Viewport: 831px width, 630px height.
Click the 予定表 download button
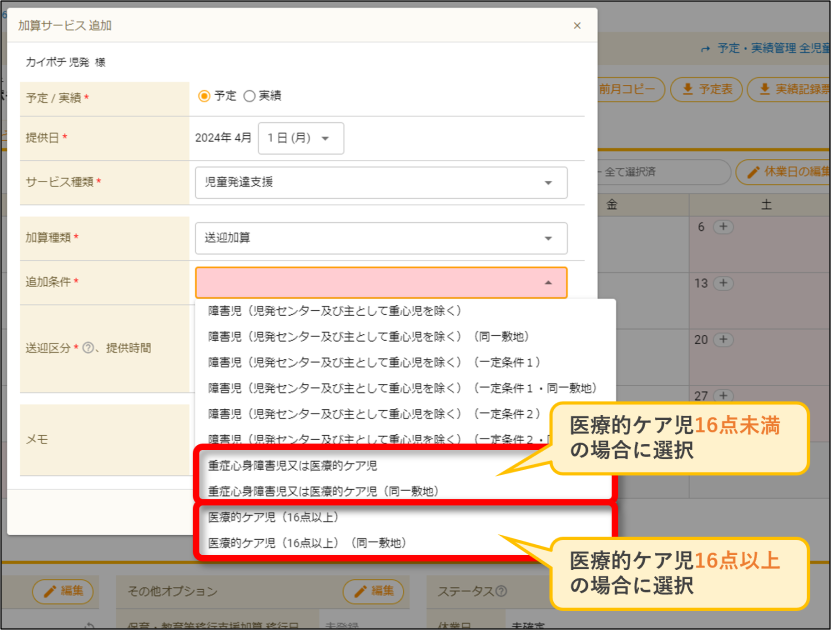(x=706, y=89)
